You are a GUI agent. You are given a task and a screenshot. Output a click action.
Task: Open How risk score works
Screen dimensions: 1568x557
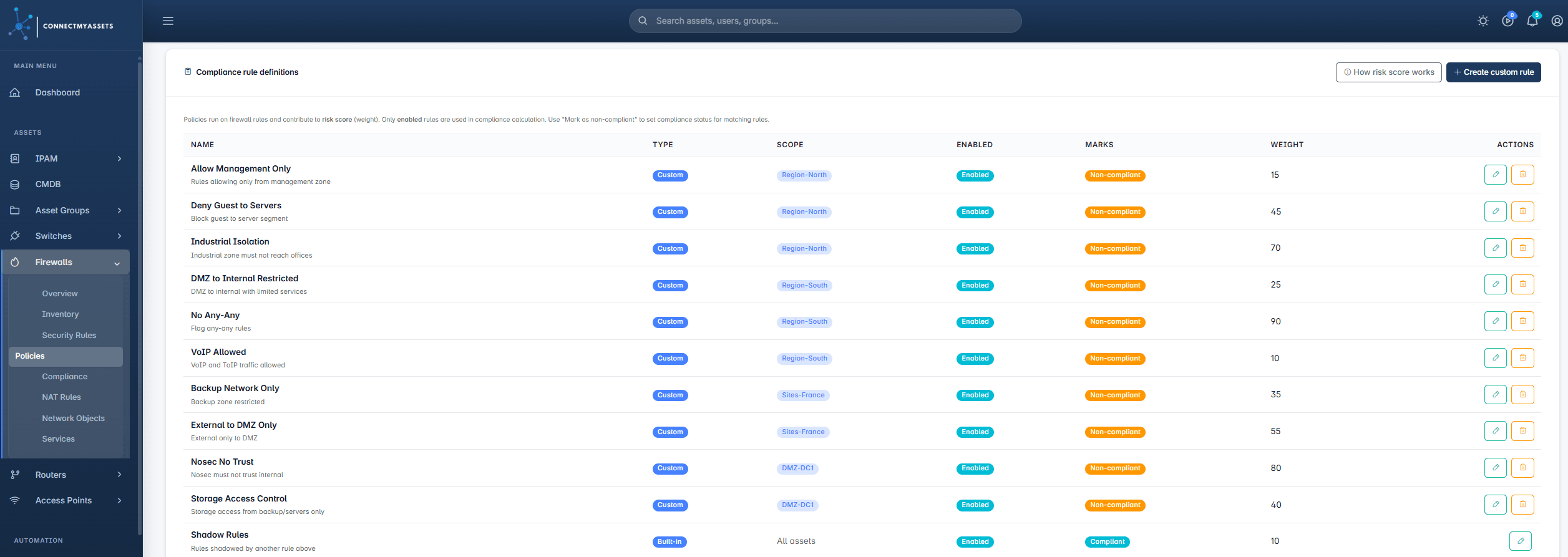1388,72
